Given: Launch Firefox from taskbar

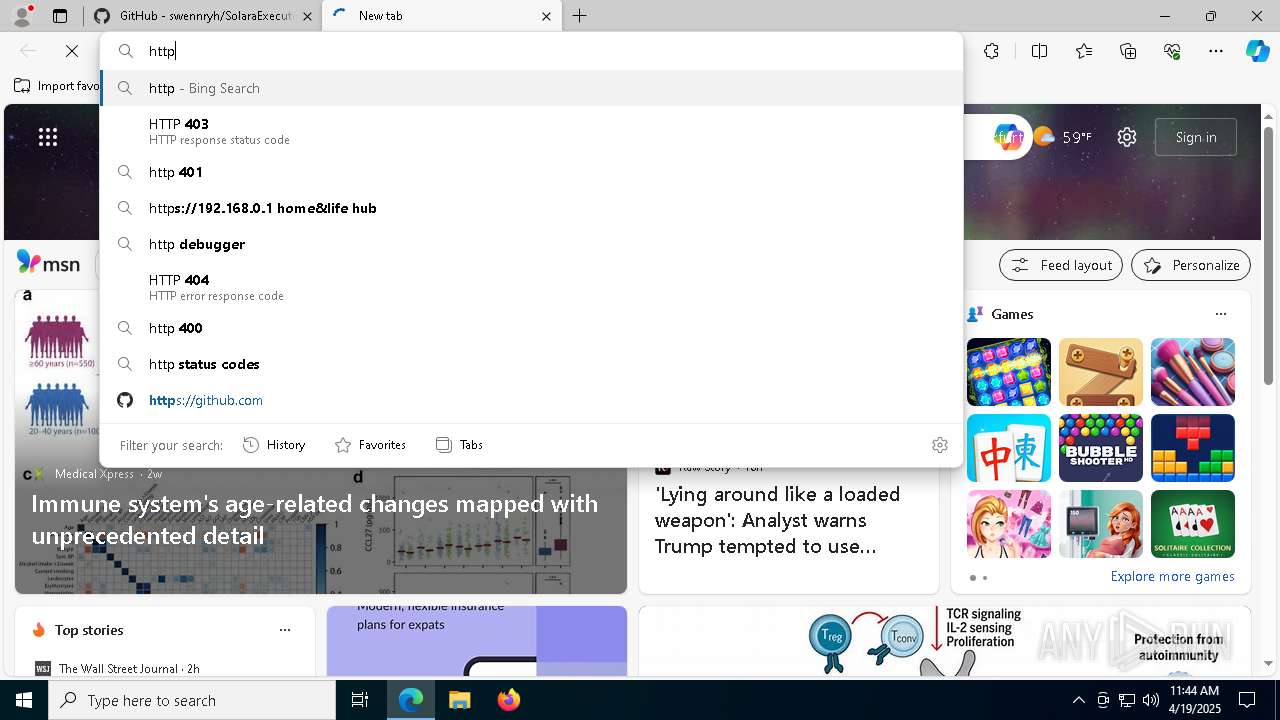Looking at the screenshot, I should pos(508,700).
